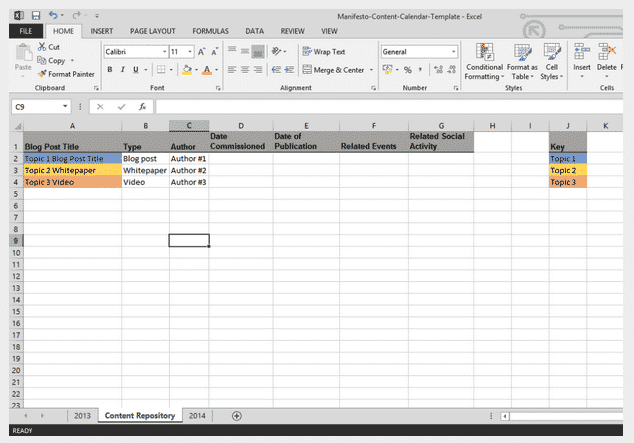Viewport: 634px width, 443px height.
Task: Open the font name Calibri dropdown
Action: point(165,52)
